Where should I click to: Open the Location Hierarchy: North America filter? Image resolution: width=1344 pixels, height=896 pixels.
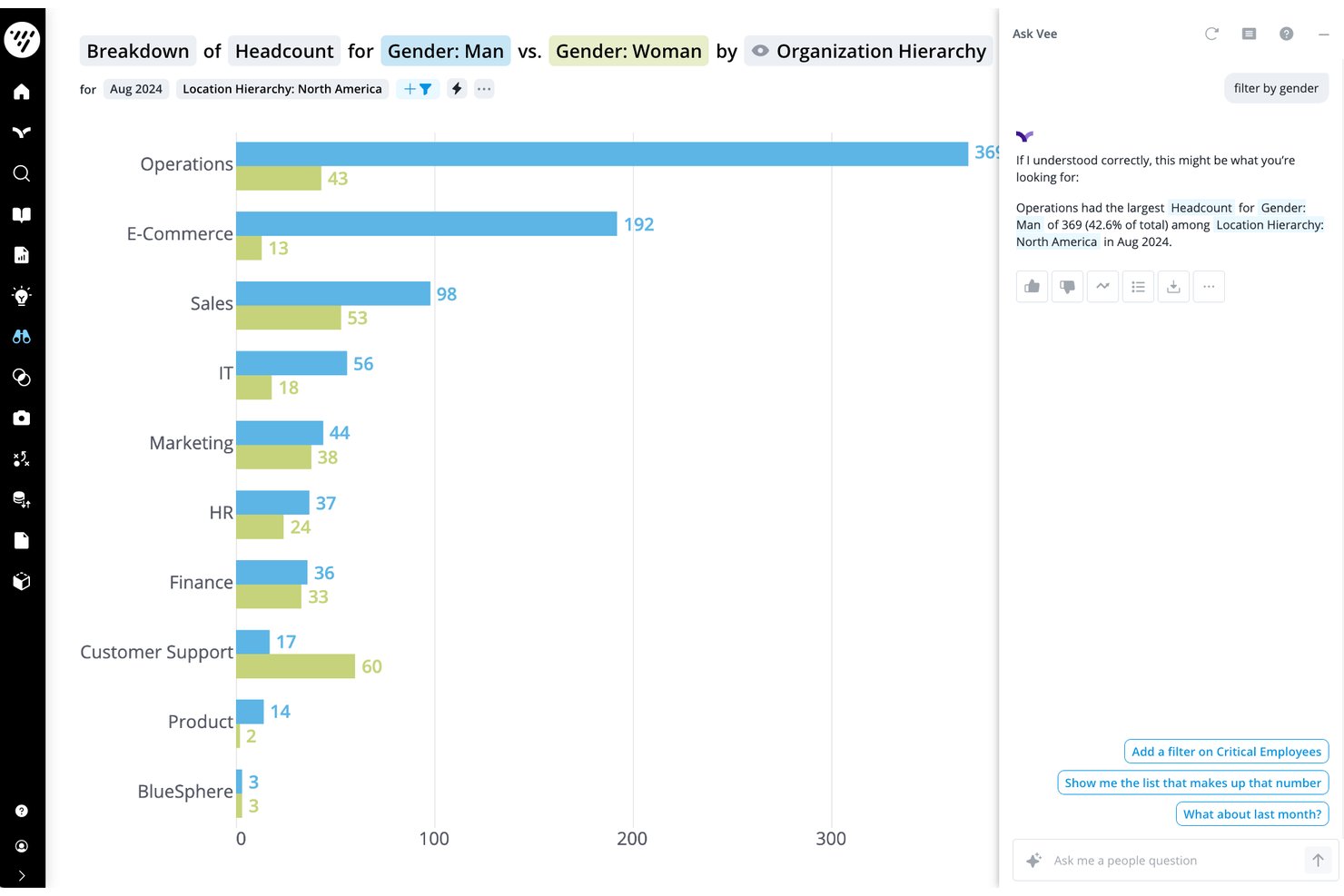click(282, 89)
